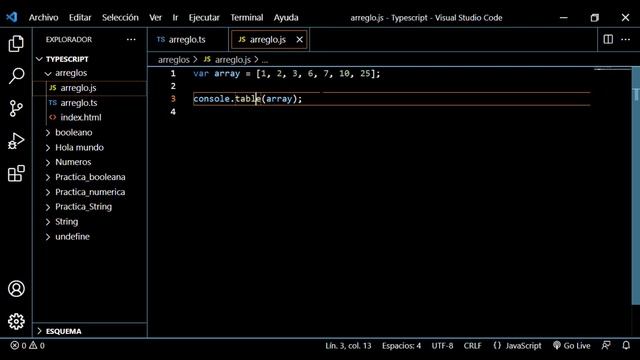Open the Explorer view in activity bar

point(16,44)
